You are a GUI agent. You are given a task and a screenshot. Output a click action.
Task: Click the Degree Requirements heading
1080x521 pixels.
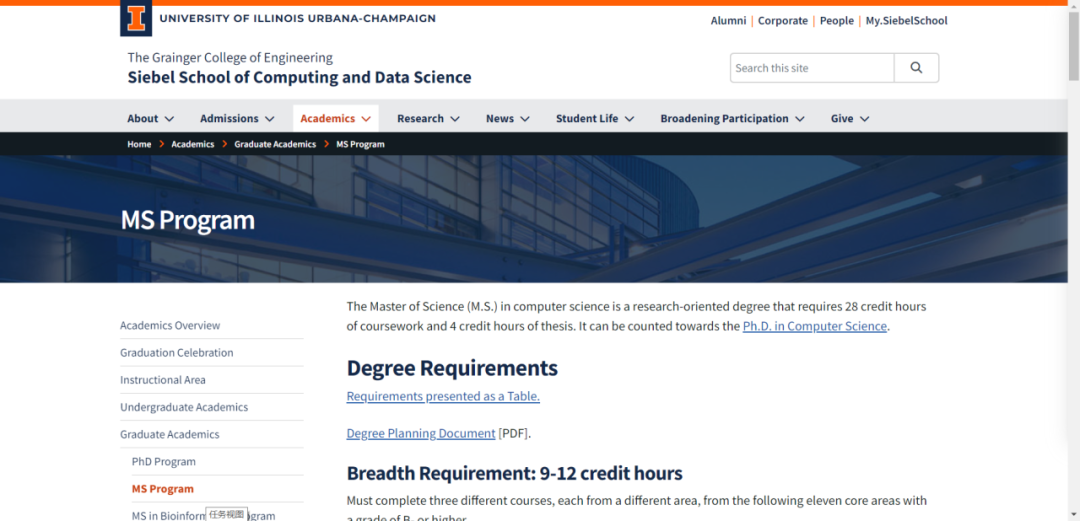click(x=452, y=368)
